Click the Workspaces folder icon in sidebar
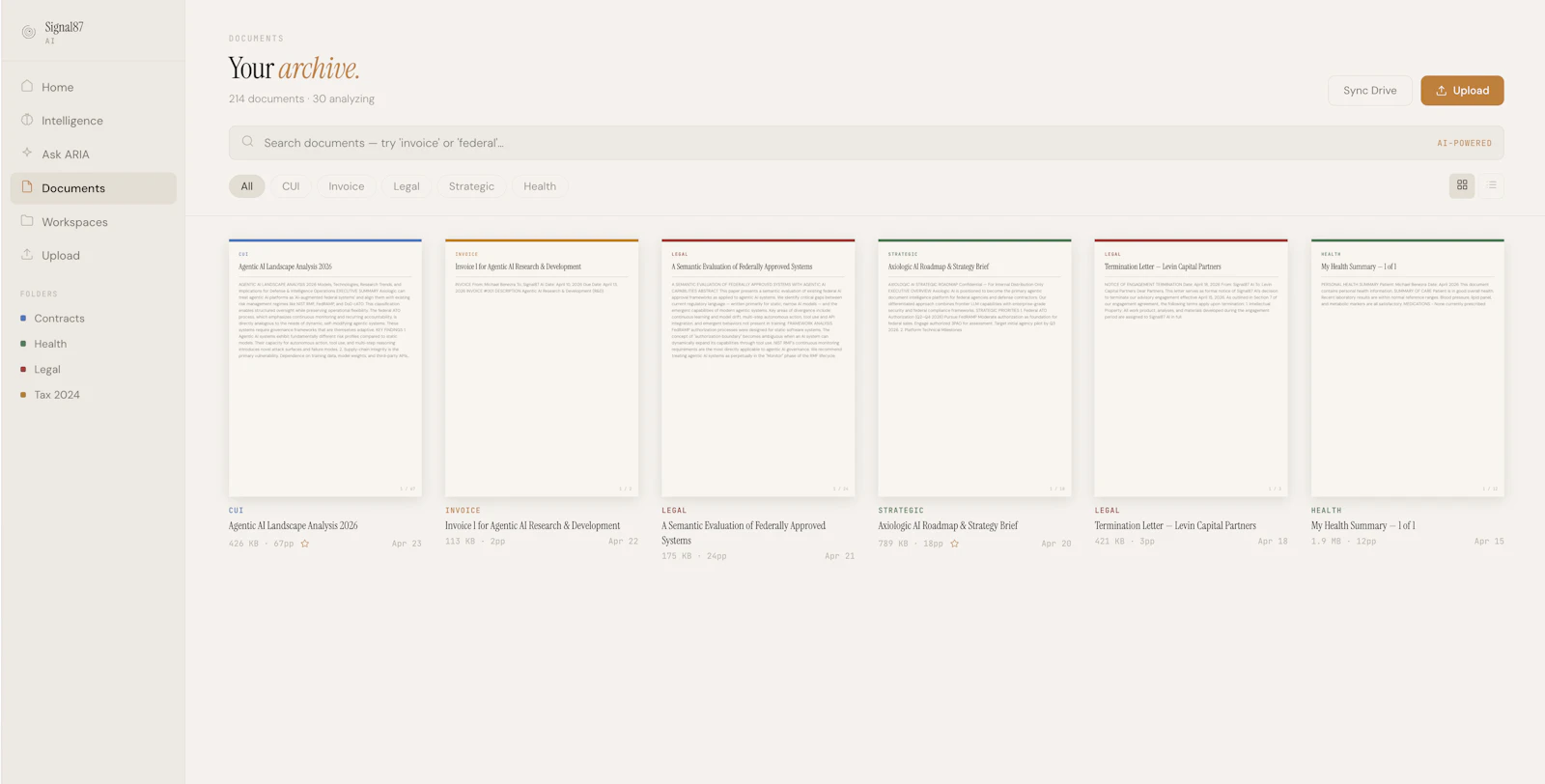1545x784 pixels. (27, 220)
